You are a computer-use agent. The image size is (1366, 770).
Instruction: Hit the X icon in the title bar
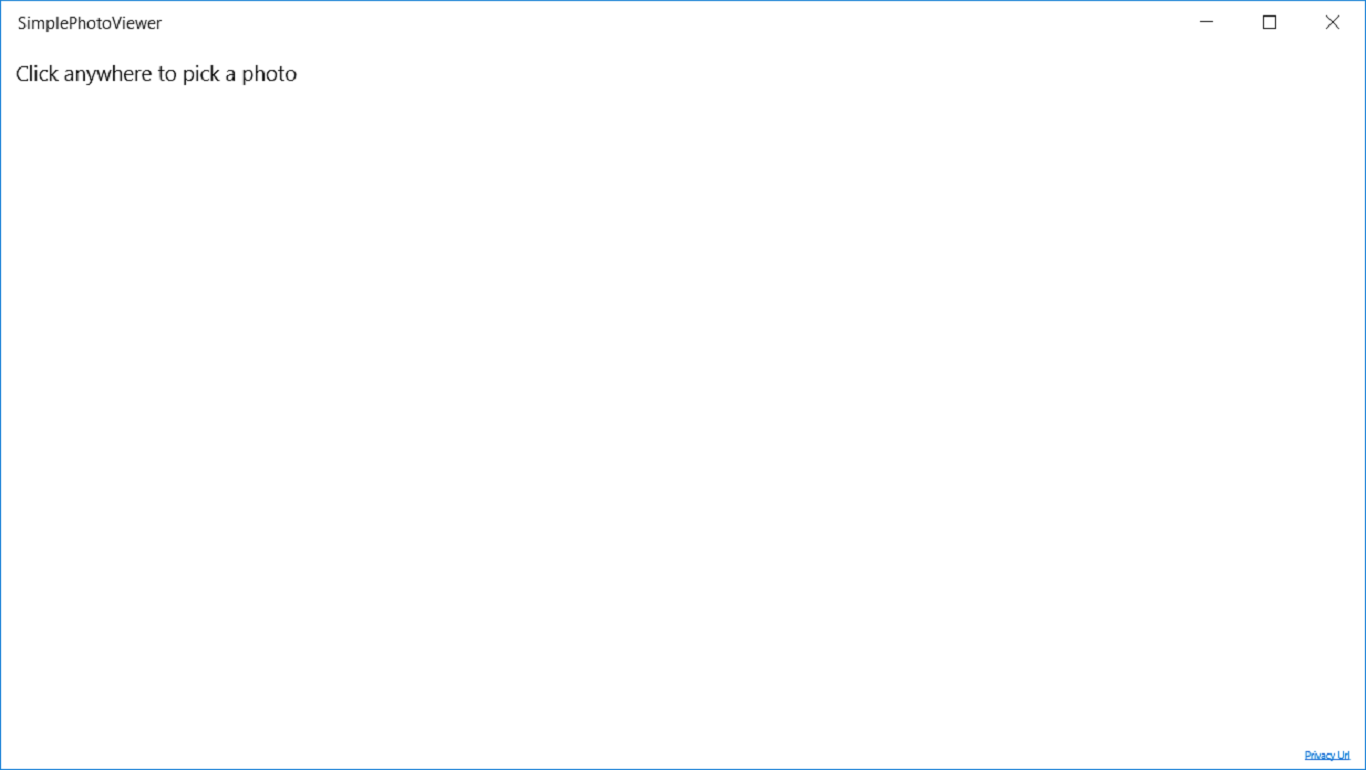1332,22
